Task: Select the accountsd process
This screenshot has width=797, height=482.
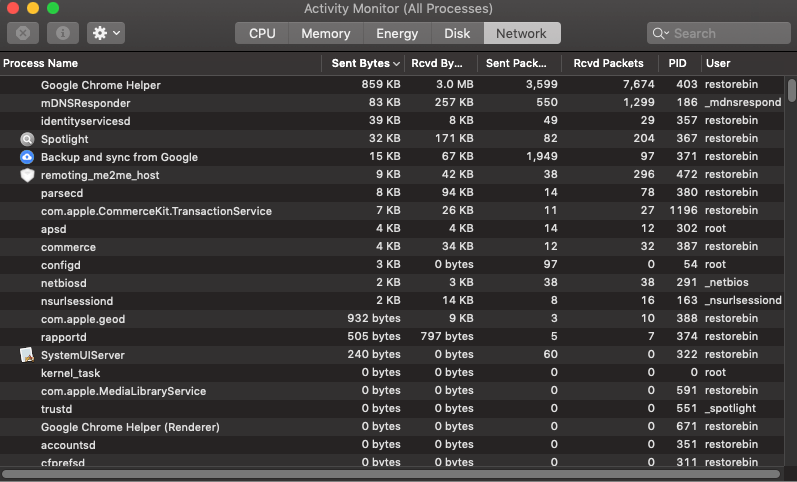Action: pos(68,445)
